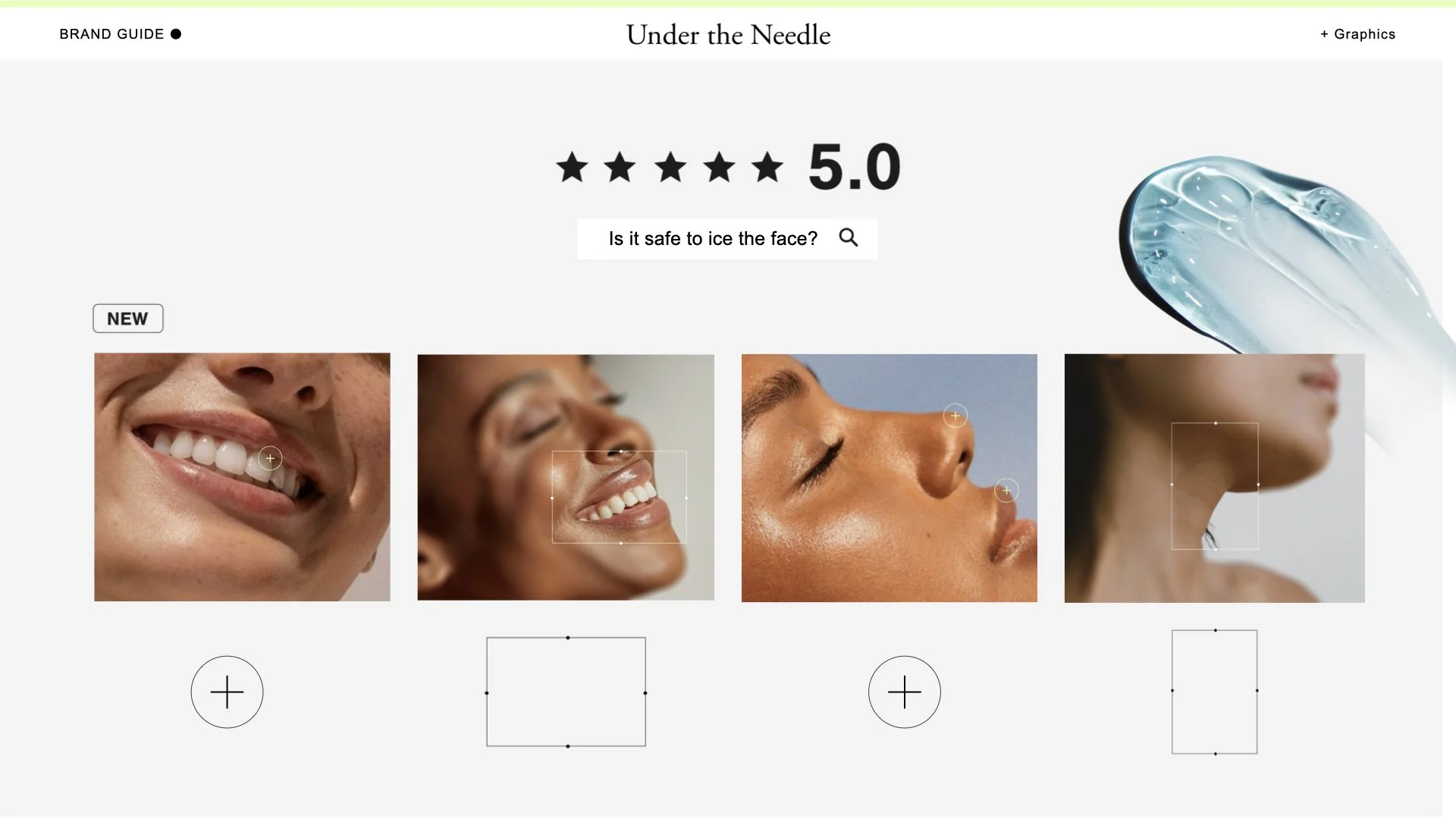Open the neck and jawline photo

coord(1214,478)
